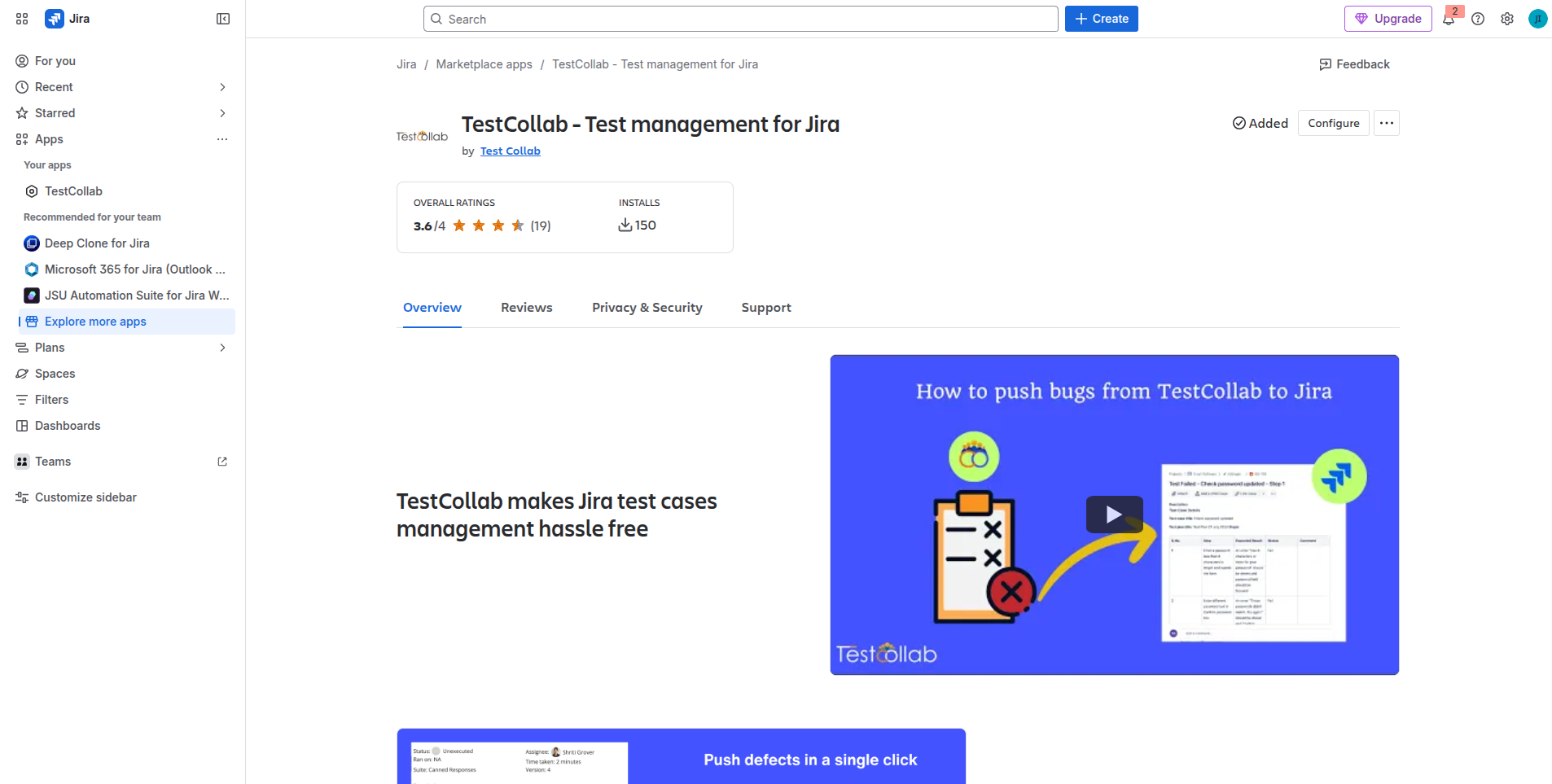Click the Microsoft 365 for Jira icon

coord(32,269)
